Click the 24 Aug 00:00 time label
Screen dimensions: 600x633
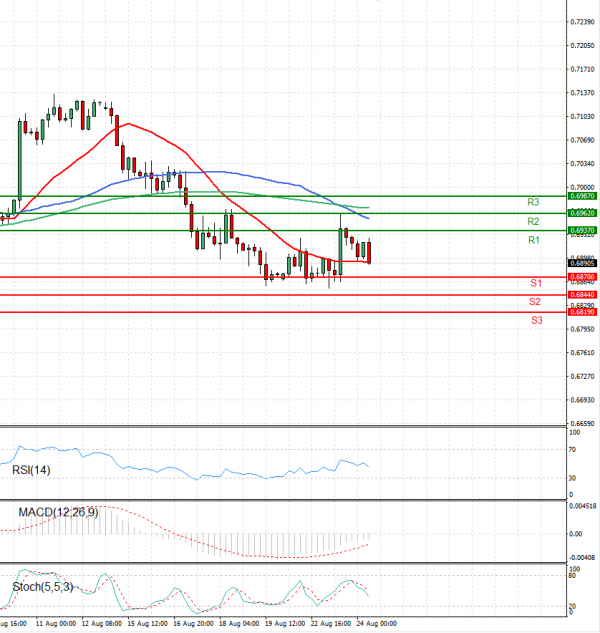tap(377, 624)
